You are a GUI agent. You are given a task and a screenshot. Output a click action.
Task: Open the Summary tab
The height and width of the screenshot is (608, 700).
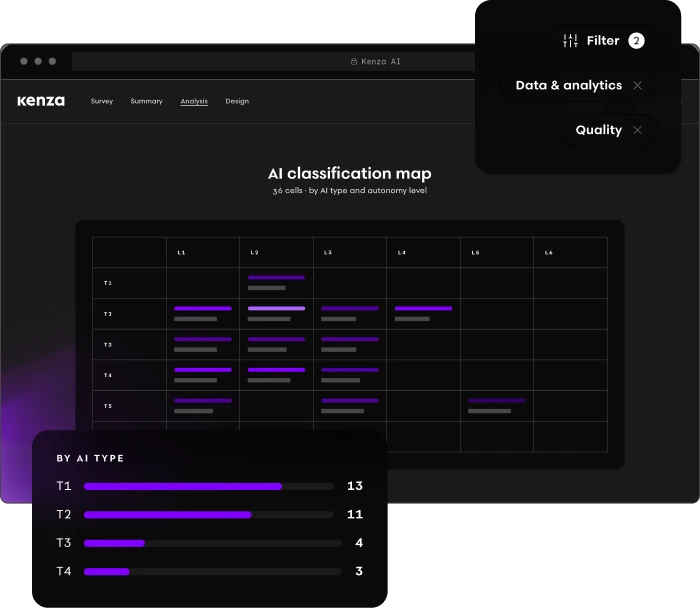[x=146, y=101]
